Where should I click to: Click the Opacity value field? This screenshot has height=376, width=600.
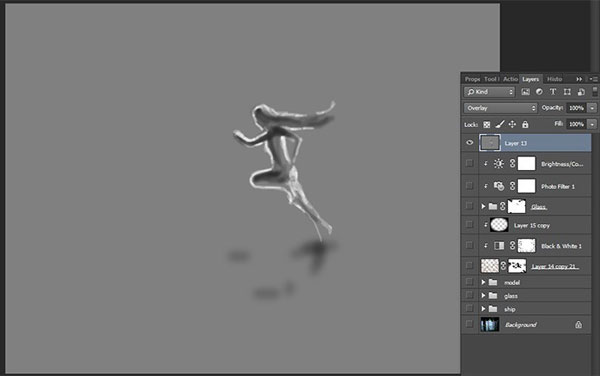coord(577,108)
